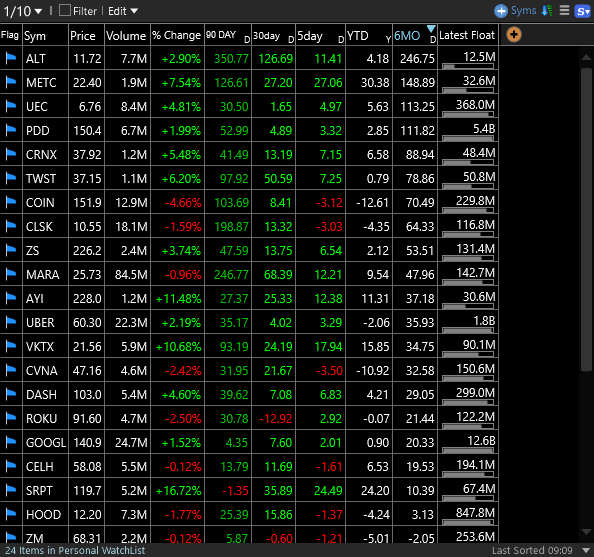
Task: Click the flag icon in SRPT row
Action: tap(11, 490)
